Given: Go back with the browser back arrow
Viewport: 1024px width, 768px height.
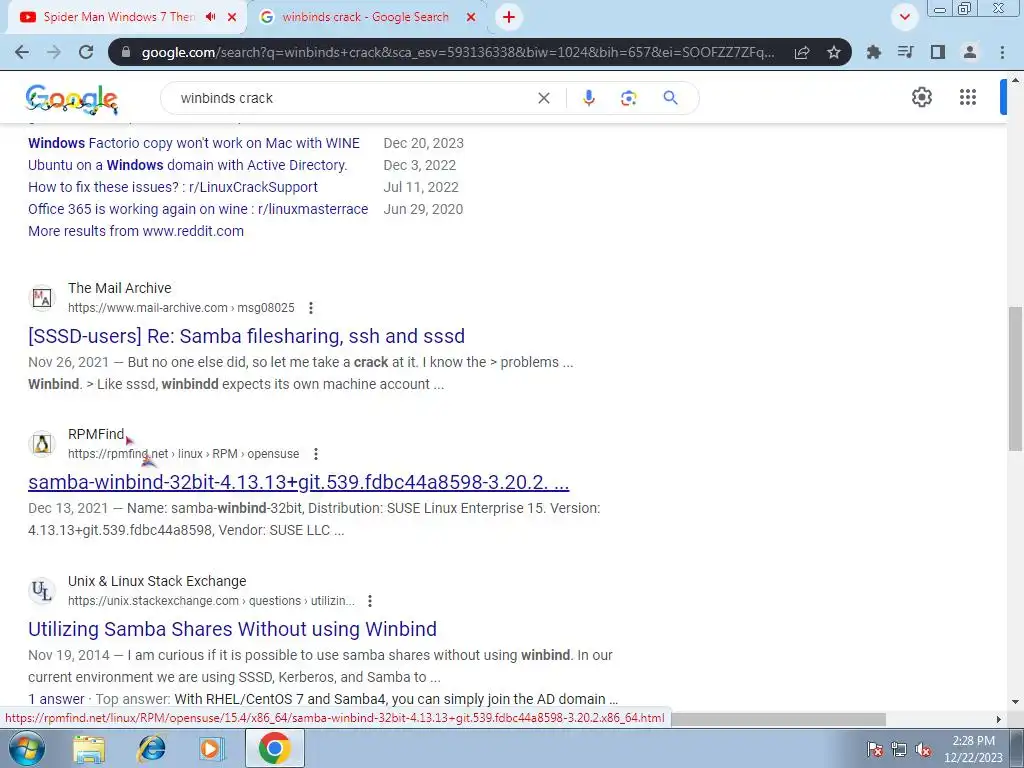Looking at the screenshot, I should (x=22, y=52).
